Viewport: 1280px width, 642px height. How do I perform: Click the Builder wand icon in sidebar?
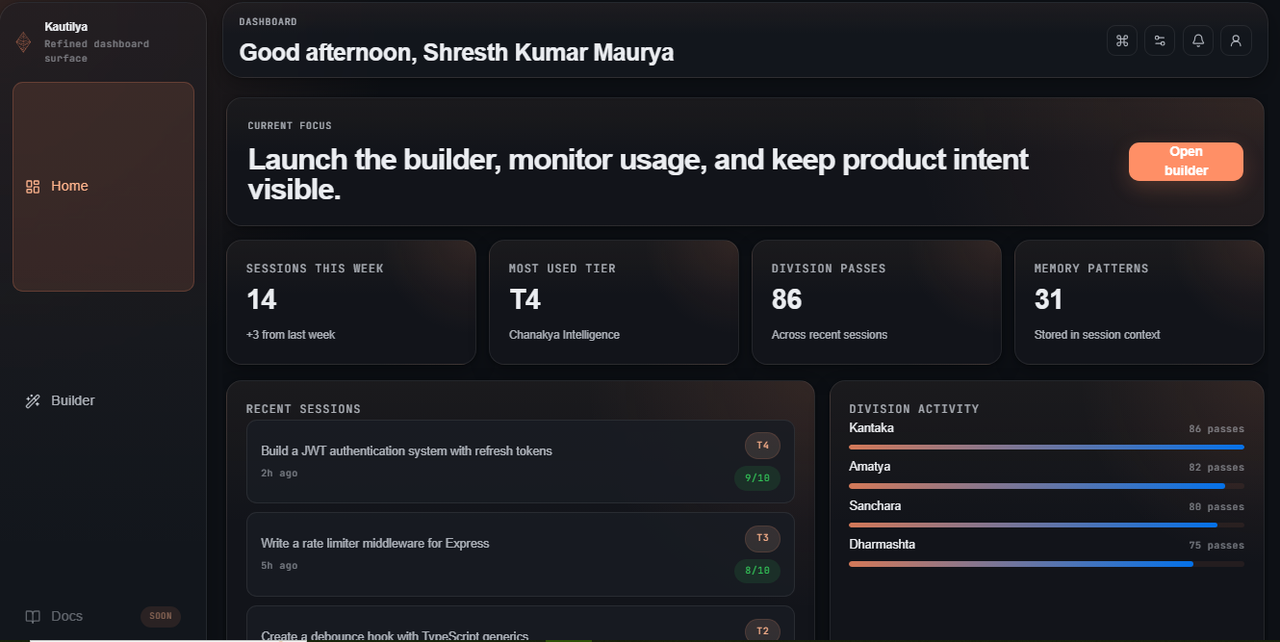(x=33, y=401)
